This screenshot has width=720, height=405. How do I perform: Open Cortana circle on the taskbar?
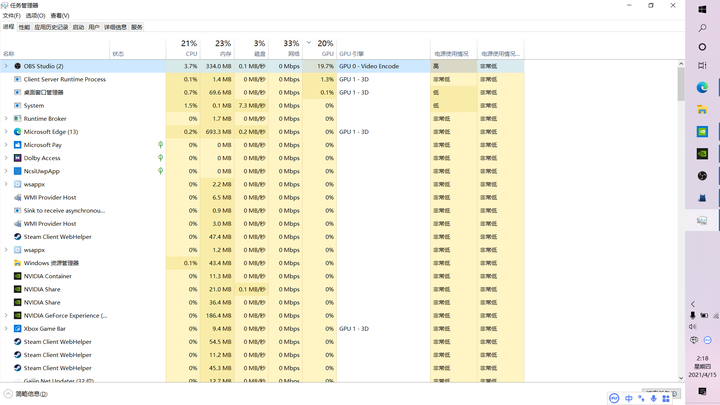pyautogui.click(x=702, y=47)
